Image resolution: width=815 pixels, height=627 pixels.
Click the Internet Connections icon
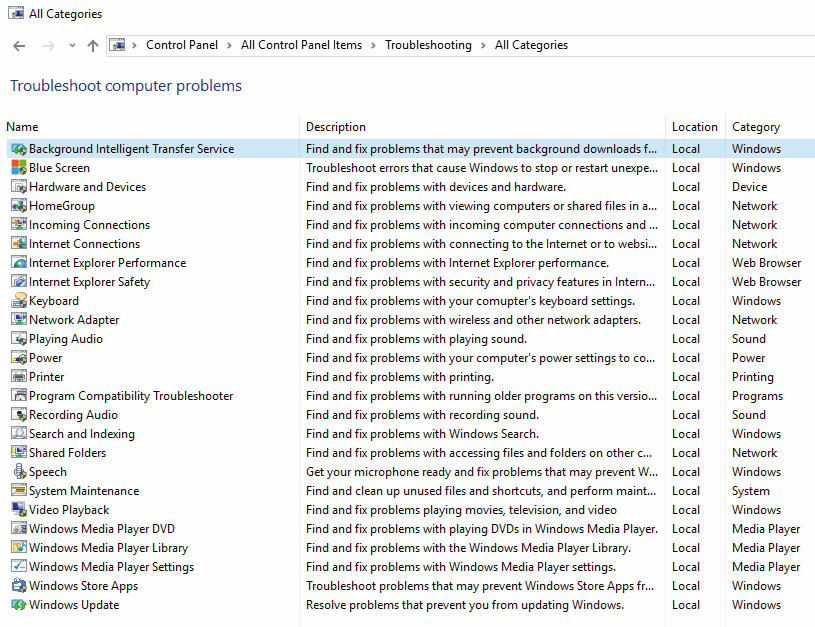click(x=19, y=244)
